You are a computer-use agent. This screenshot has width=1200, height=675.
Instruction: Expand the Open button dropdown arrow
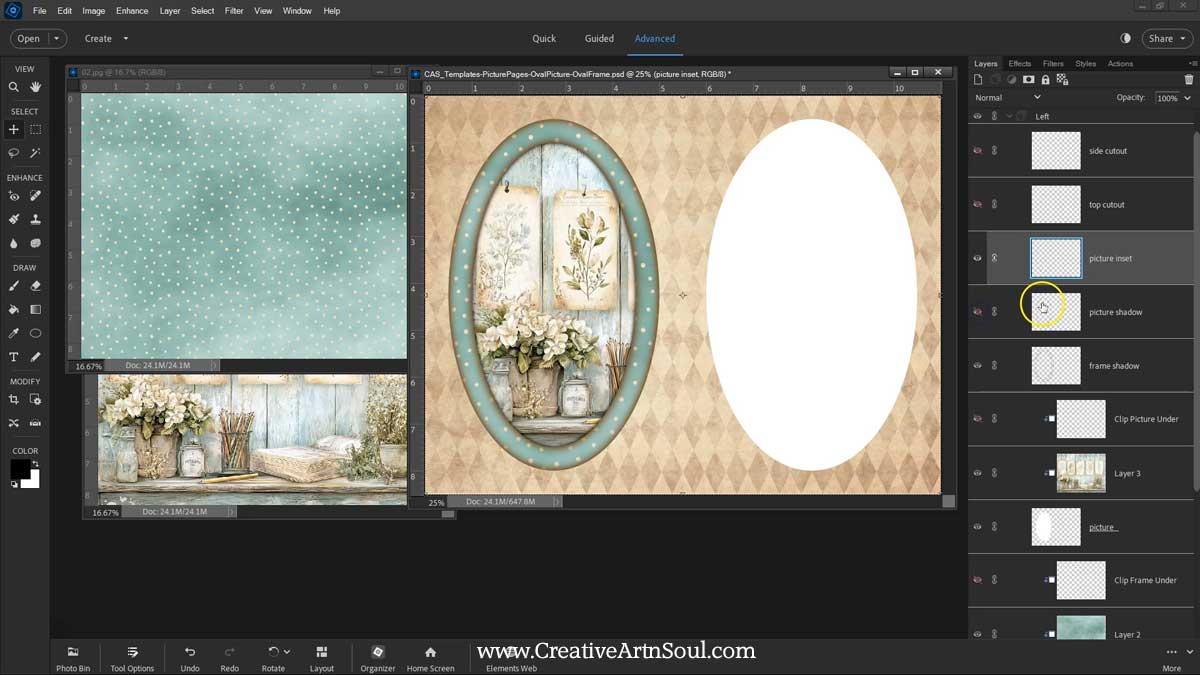click(56, 39)
